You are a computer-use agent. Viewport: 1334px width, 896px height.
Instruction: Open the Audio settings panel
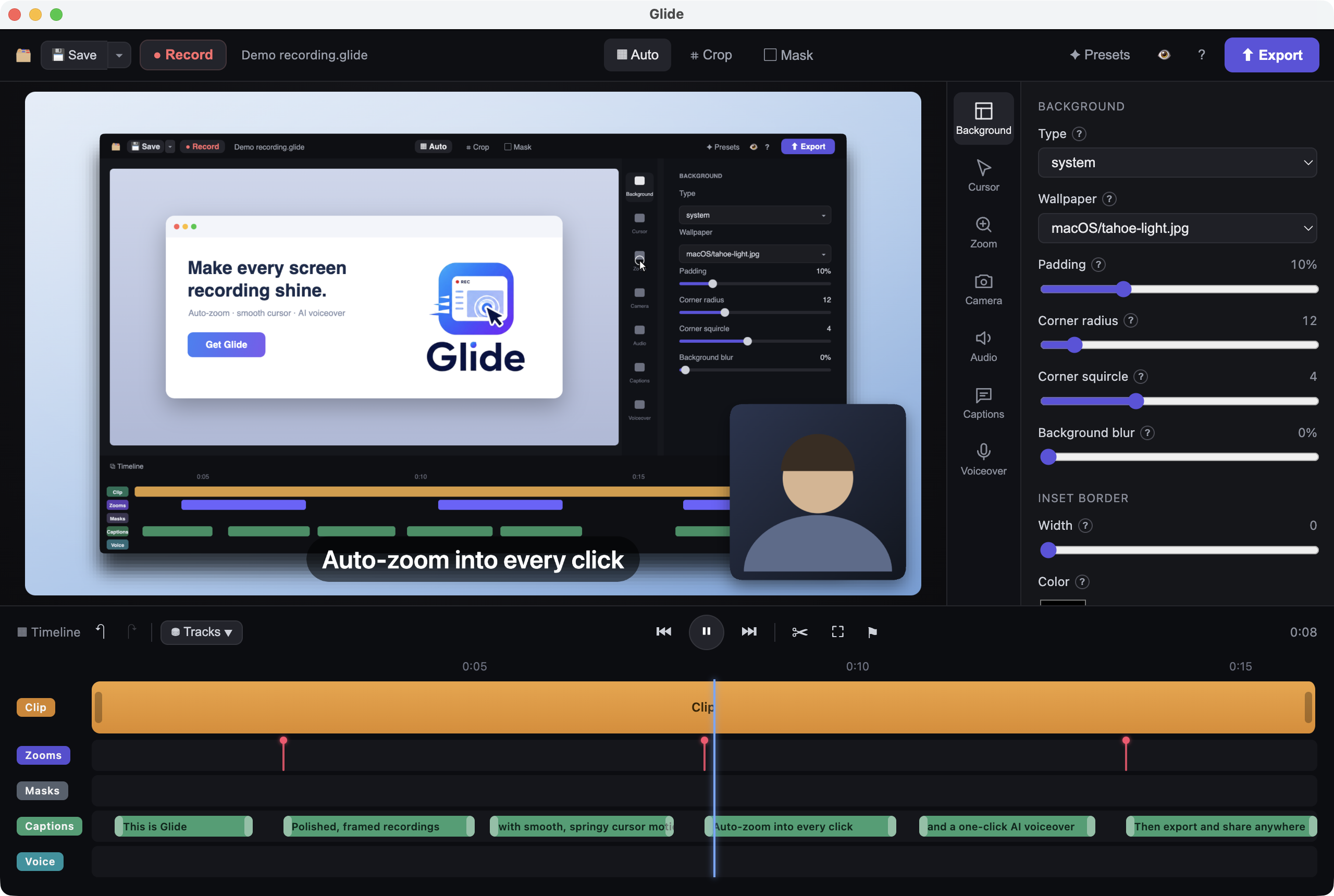pyautogui.click(x=983, y=346)
